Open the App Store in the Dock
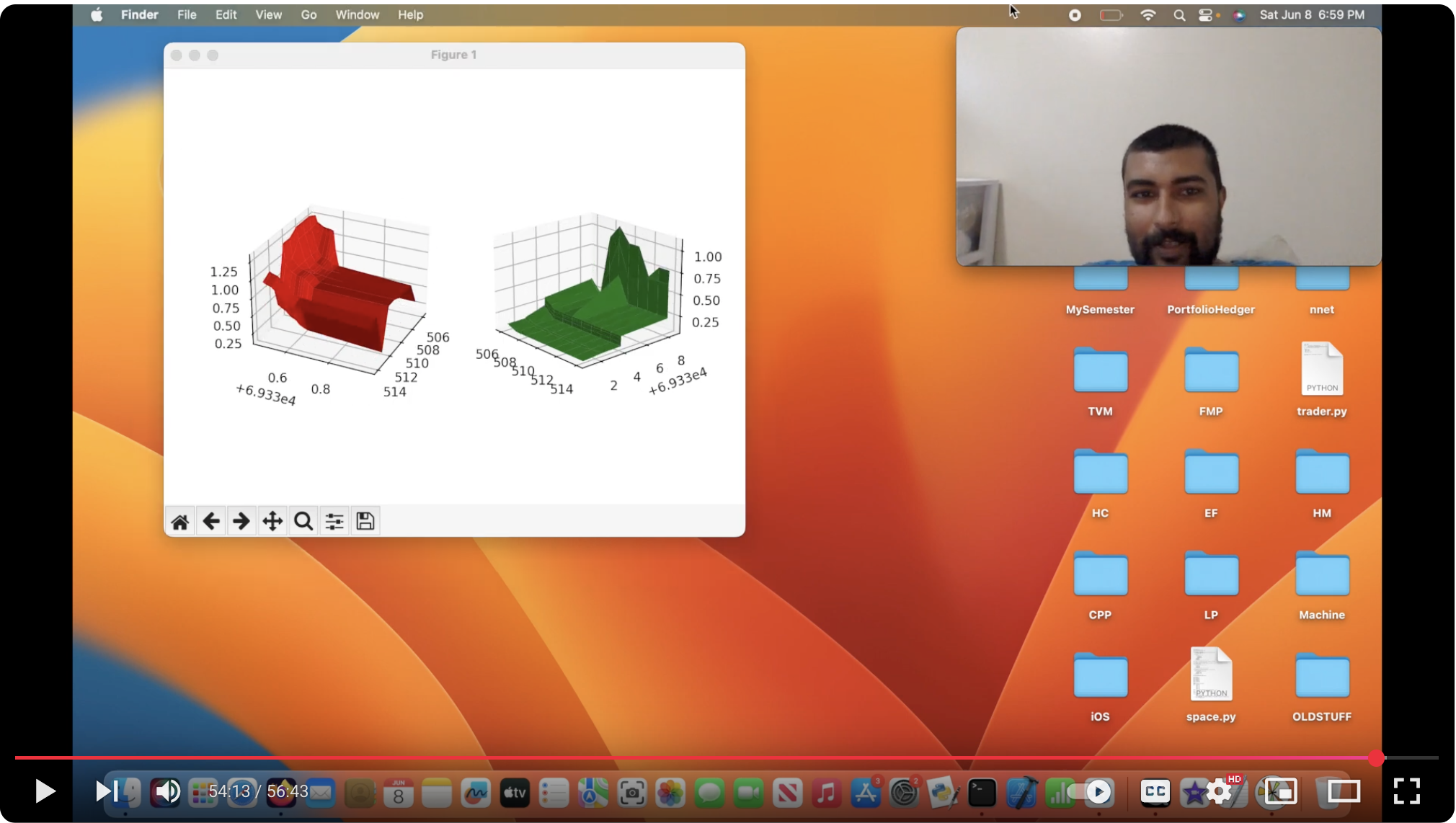This screenshot has height=823, width=1456. (865, 793)
